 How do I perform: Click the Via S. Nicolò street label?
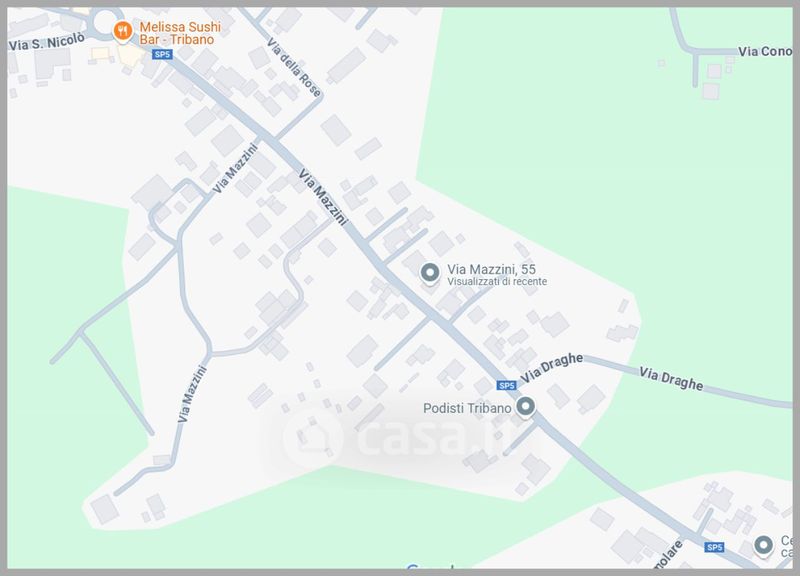(x=46, y=42)
